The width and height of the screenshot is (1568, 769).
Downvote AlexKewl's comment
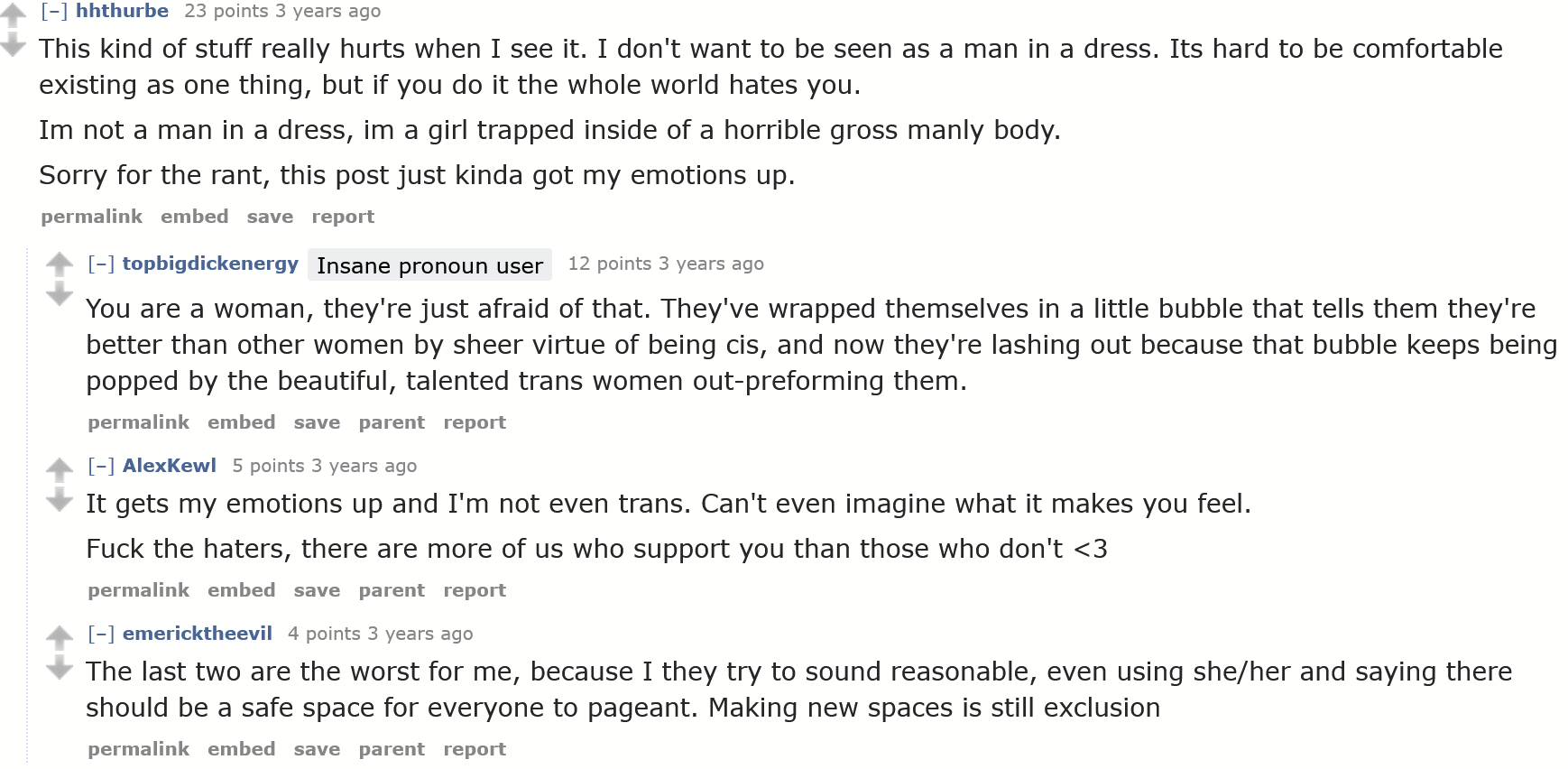[x=60, y=499]
